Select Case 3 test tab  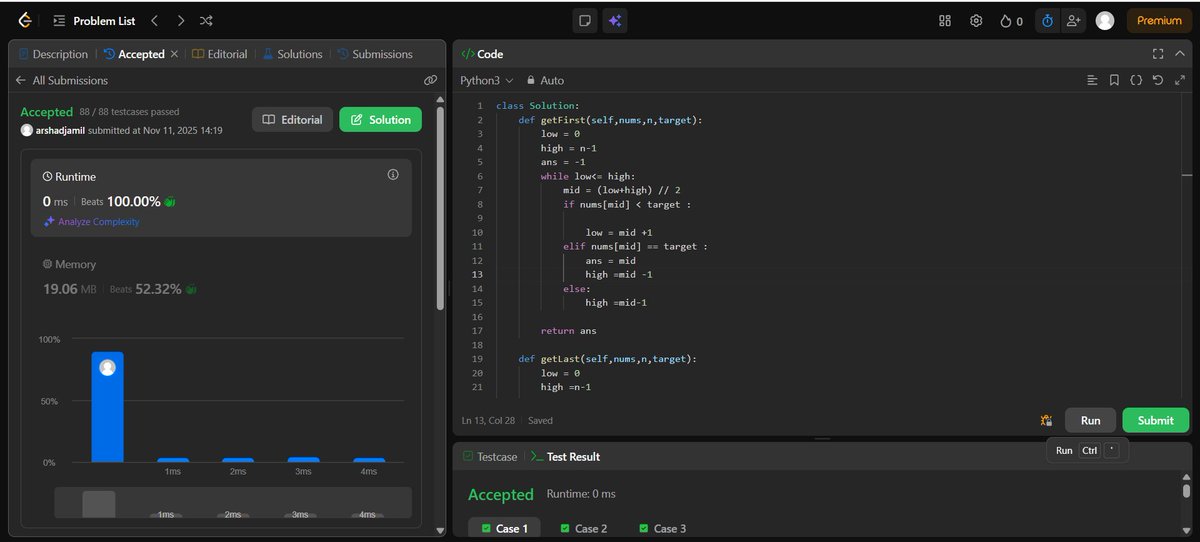pos(662,528)
